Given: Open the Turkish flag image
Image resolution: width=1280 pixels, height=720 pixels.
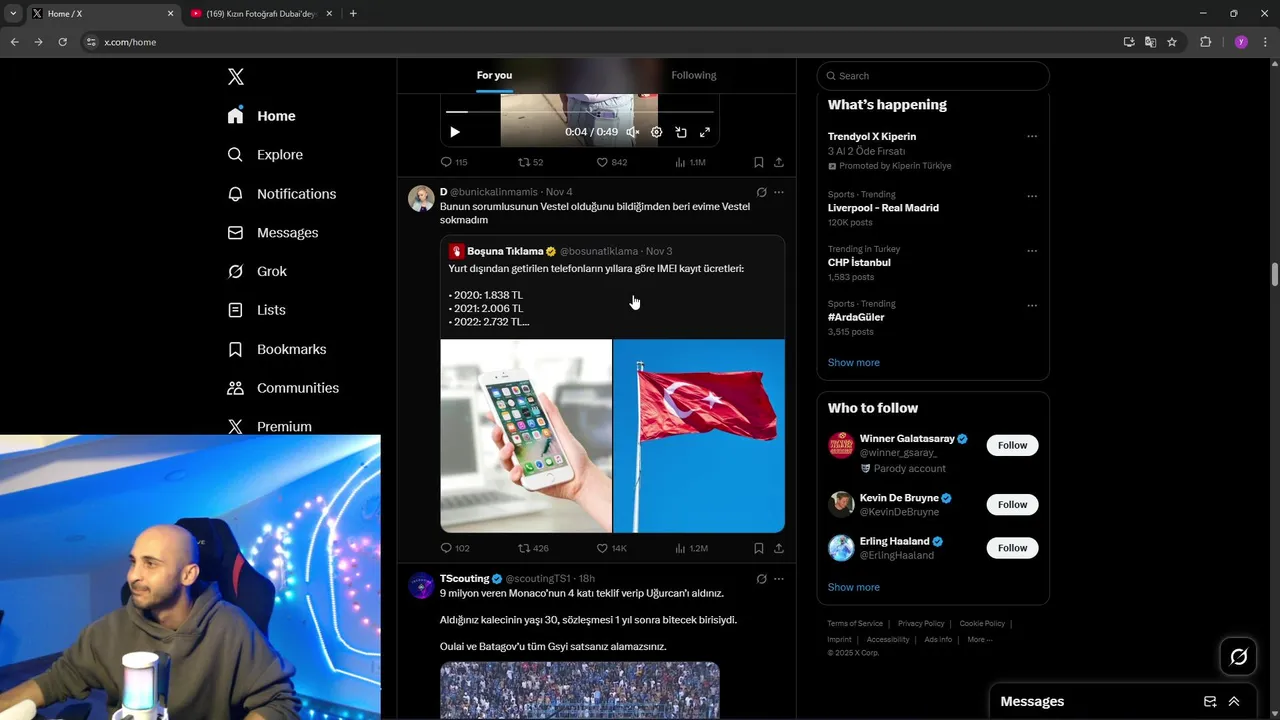Looking at the screenshot, I should (699, 436).
